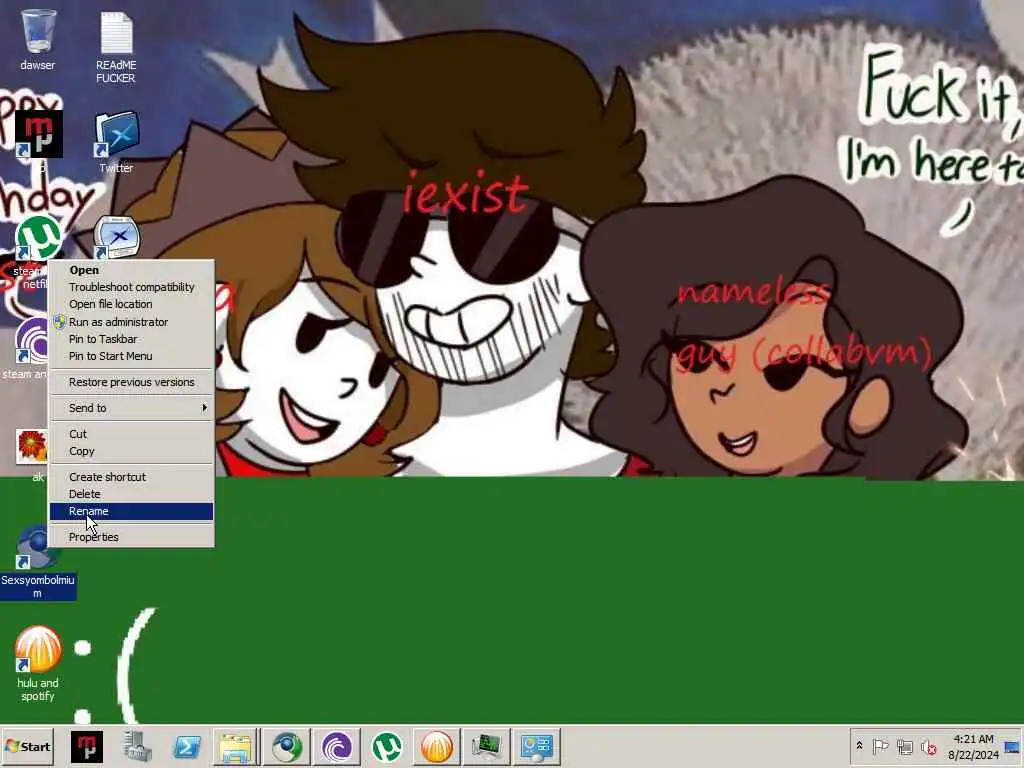The height and width of the screenshot is (768, 1024).
Task: Open the Start menu
Action: (x=27, y=746)
